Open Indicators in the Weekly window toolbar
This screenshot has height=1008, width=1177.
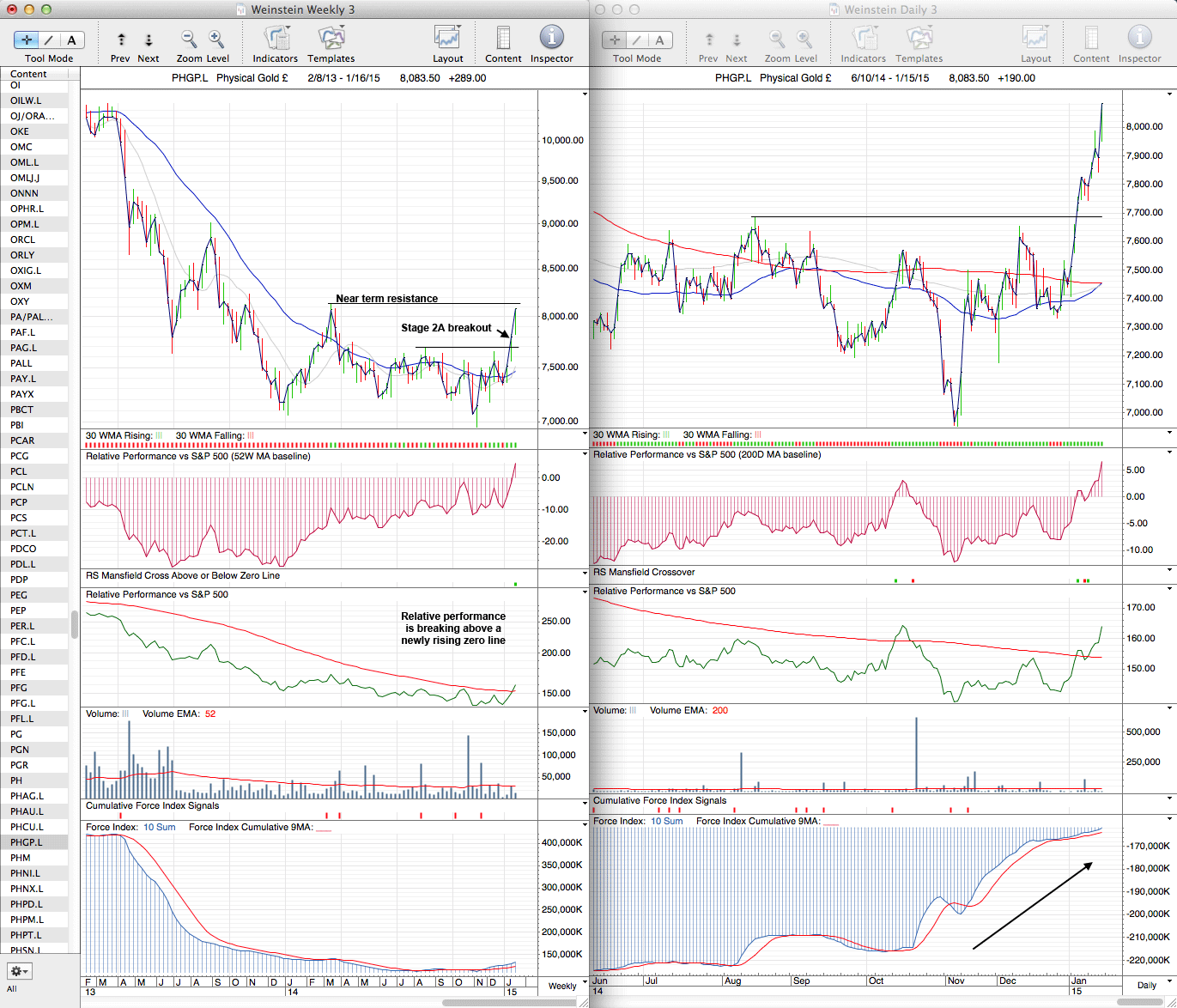pyautogui.click(x=276, y=38)
